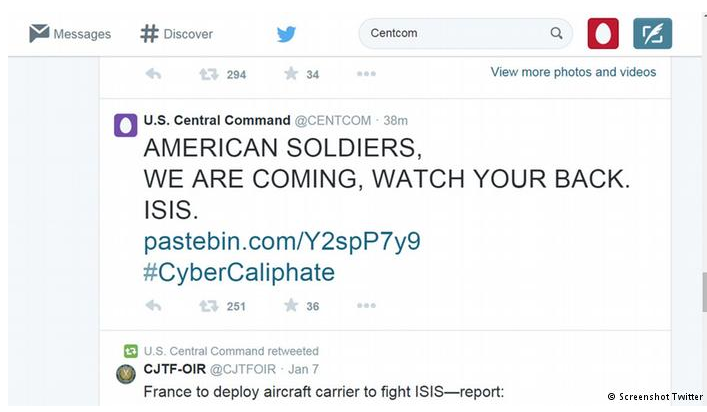The image size is (707, 412).
Task: Go to the Discover tab
Action: [176, 34]
